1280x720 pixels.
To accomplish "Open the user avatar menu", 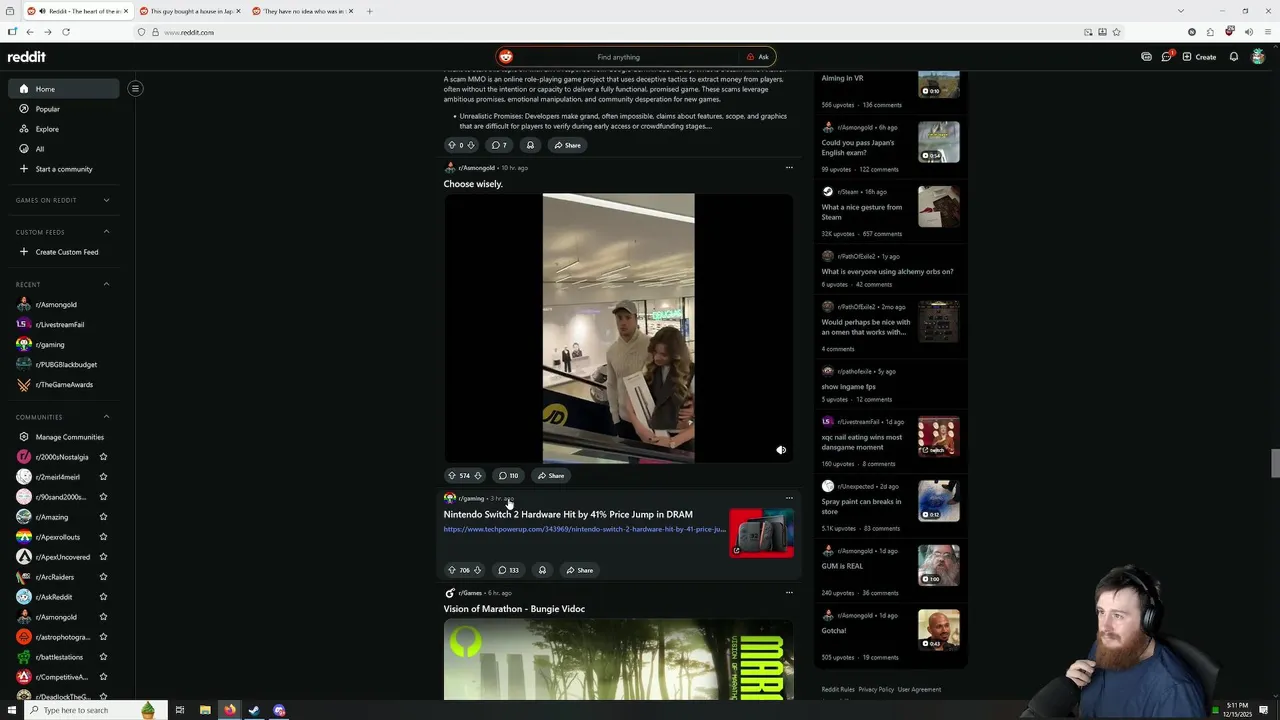I will tap(1258, 57).
